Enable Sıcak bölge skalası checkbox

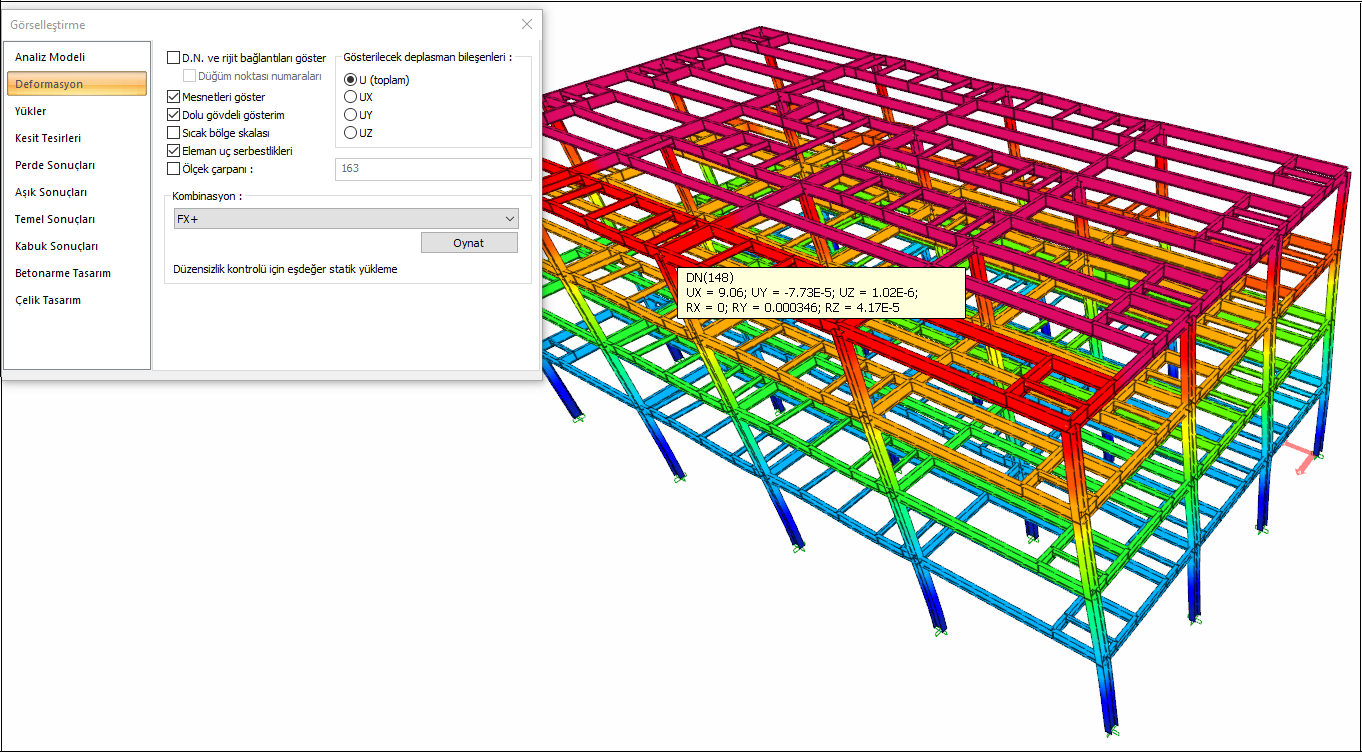pyautogui.click(x=174, y=133)
